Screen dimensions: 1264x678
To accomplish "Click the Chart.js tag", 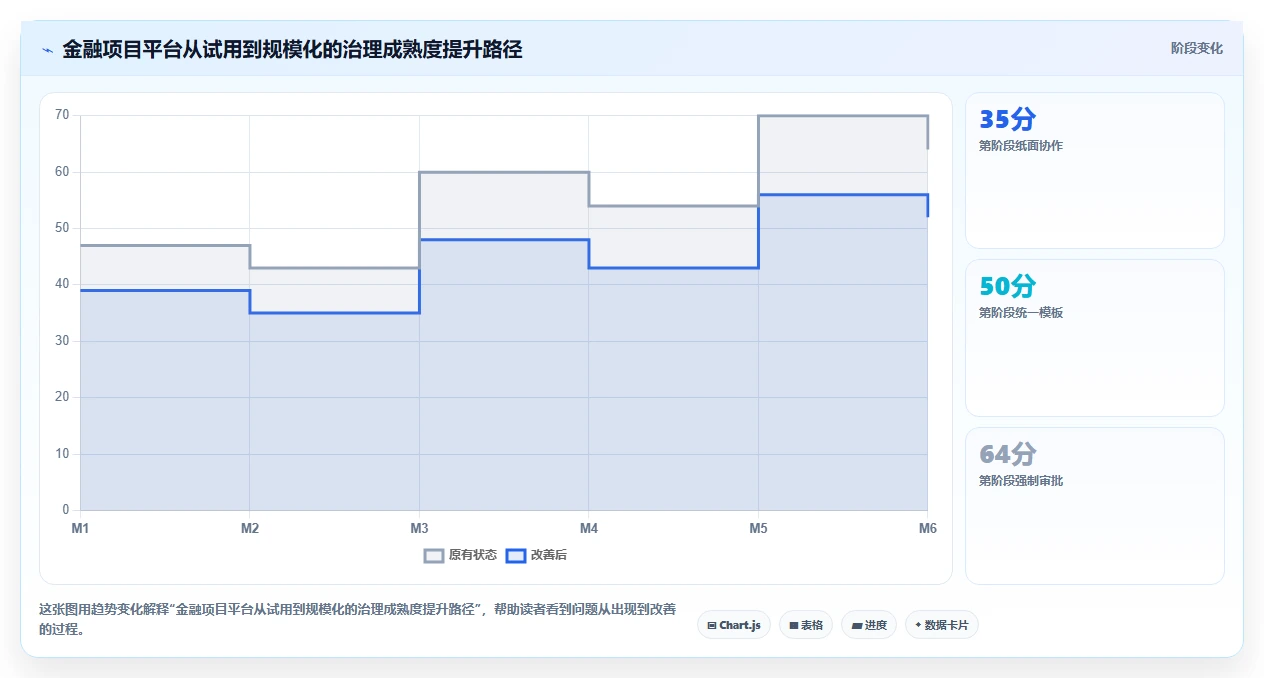I will pyautogui.click(x=734, y=625).
